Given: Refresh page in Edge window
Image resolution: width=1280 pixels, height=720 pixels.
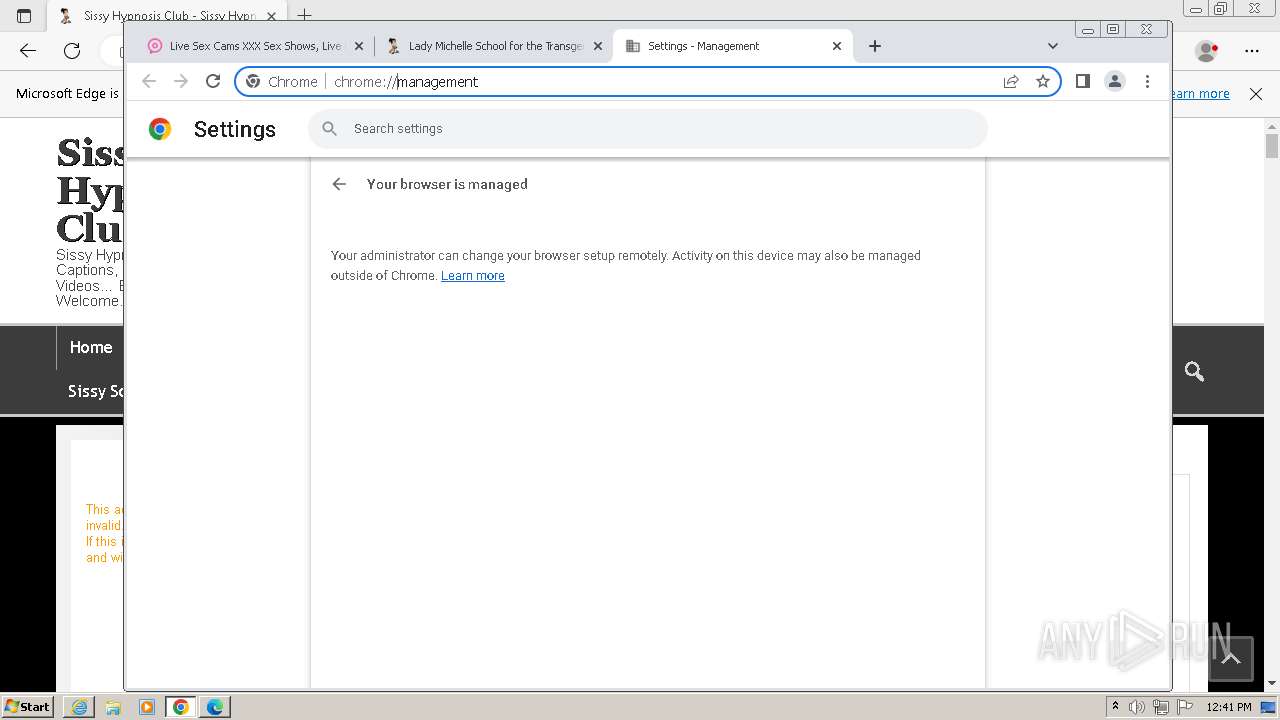Looking at the screenshot, I should pyautogui.click(x=72, y=51).
